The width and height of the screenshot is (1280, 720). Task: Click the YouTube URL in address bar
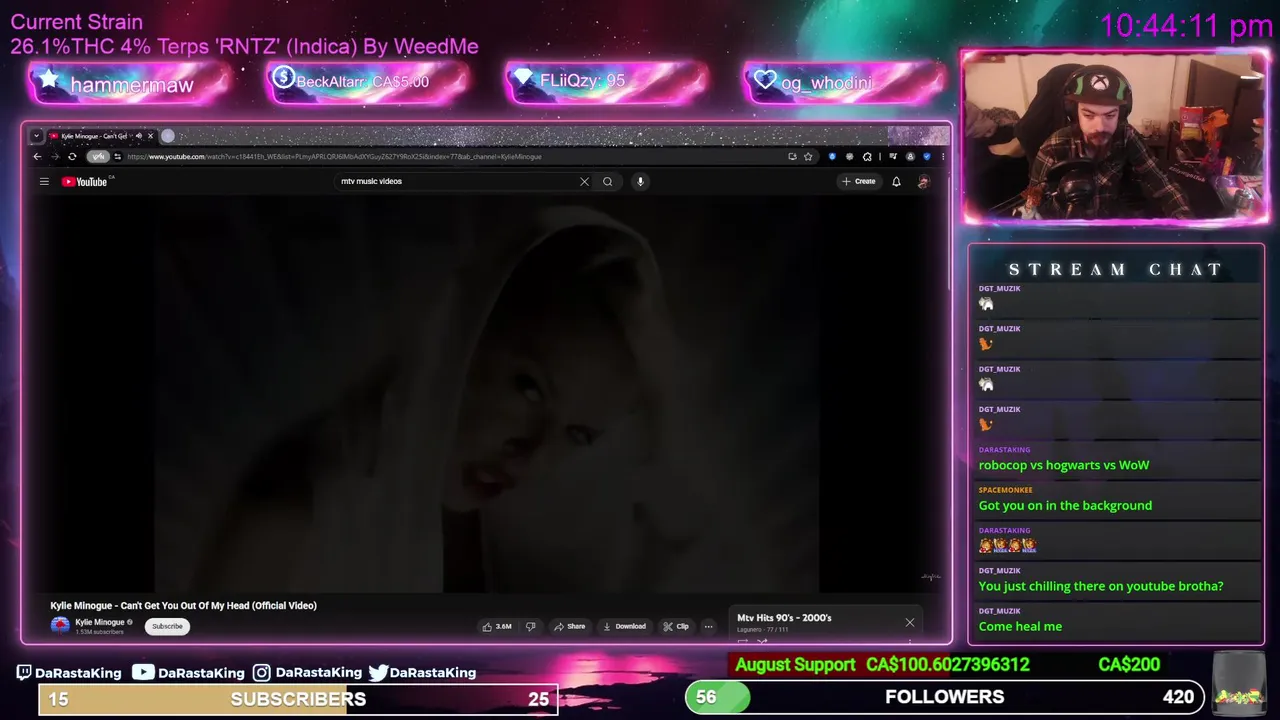(335, 157)
